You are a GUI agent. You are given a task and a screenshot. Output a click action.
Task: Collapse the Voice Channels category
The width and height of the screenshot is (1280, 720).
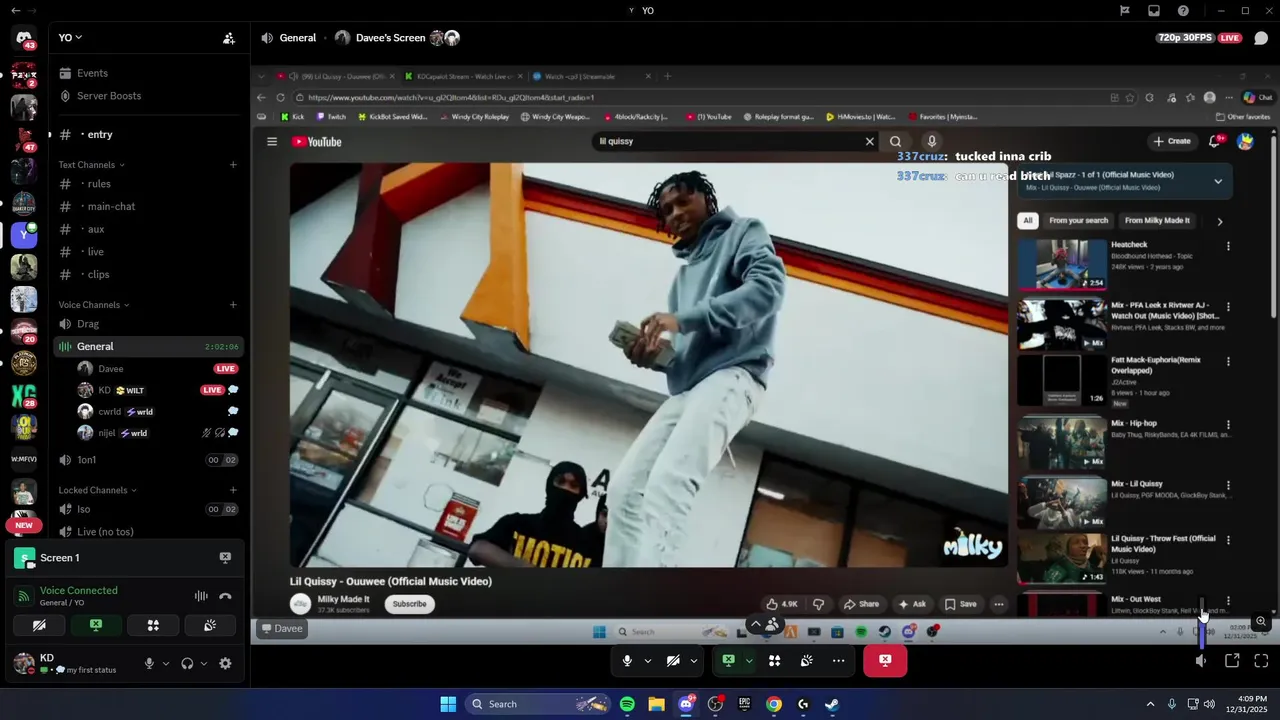click(x=93, y=305)
